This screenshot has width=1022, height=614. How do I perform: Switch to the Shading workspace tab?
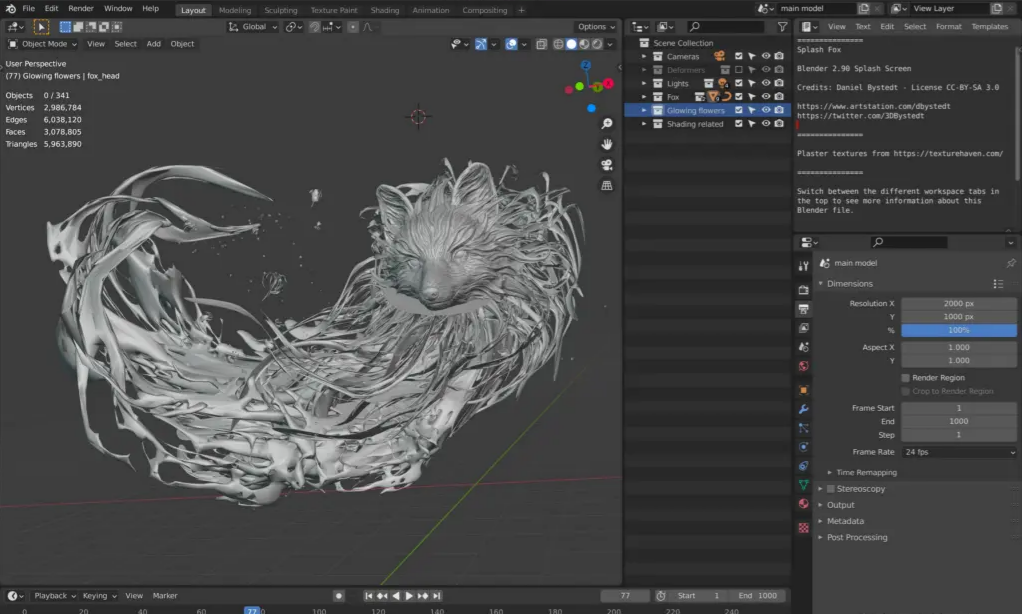pyautogui.click(x=385, y=10)
